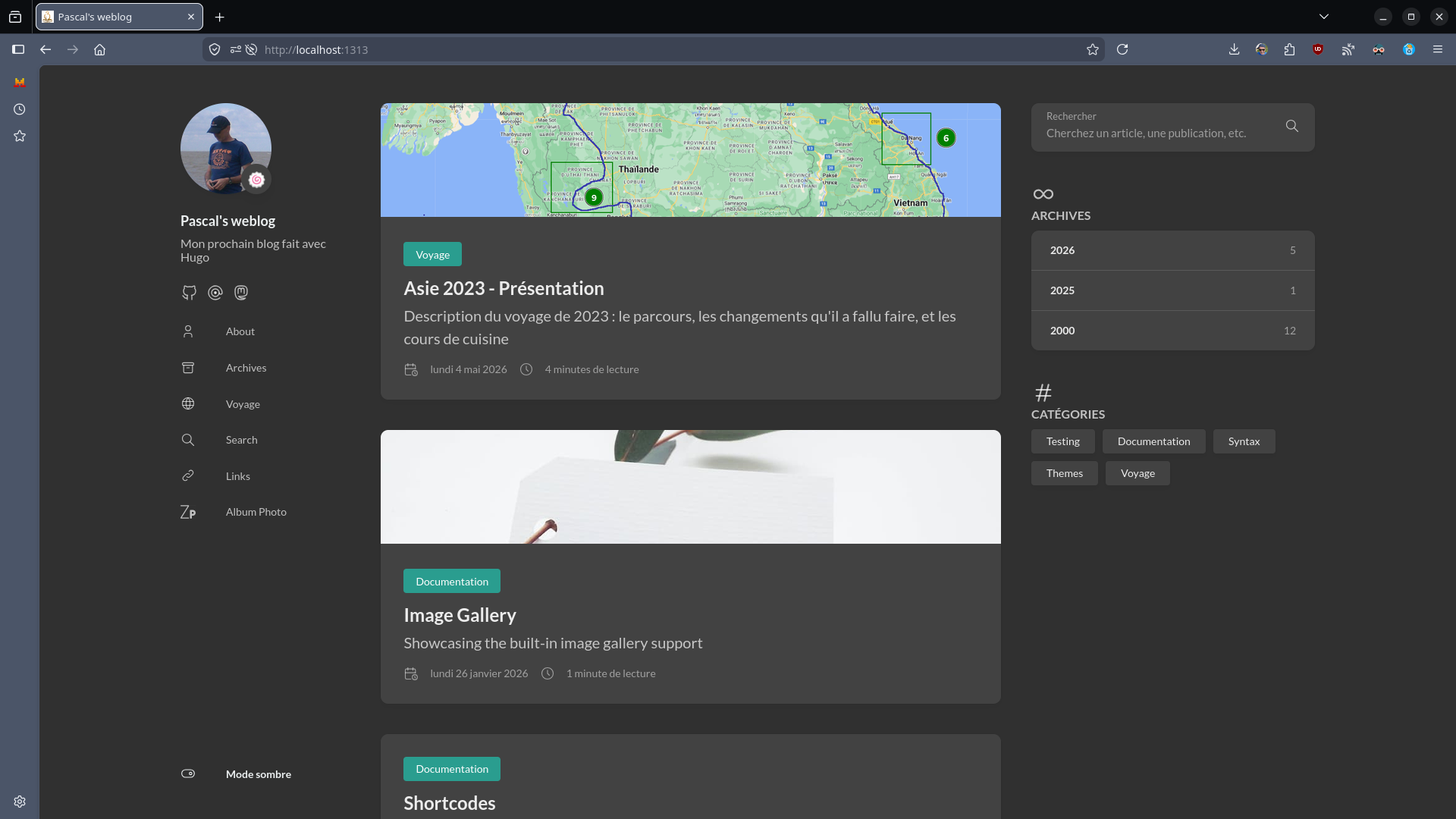Open the Asie 2023 - Présentation article
1456x819 pixels.
coord(504,288)
